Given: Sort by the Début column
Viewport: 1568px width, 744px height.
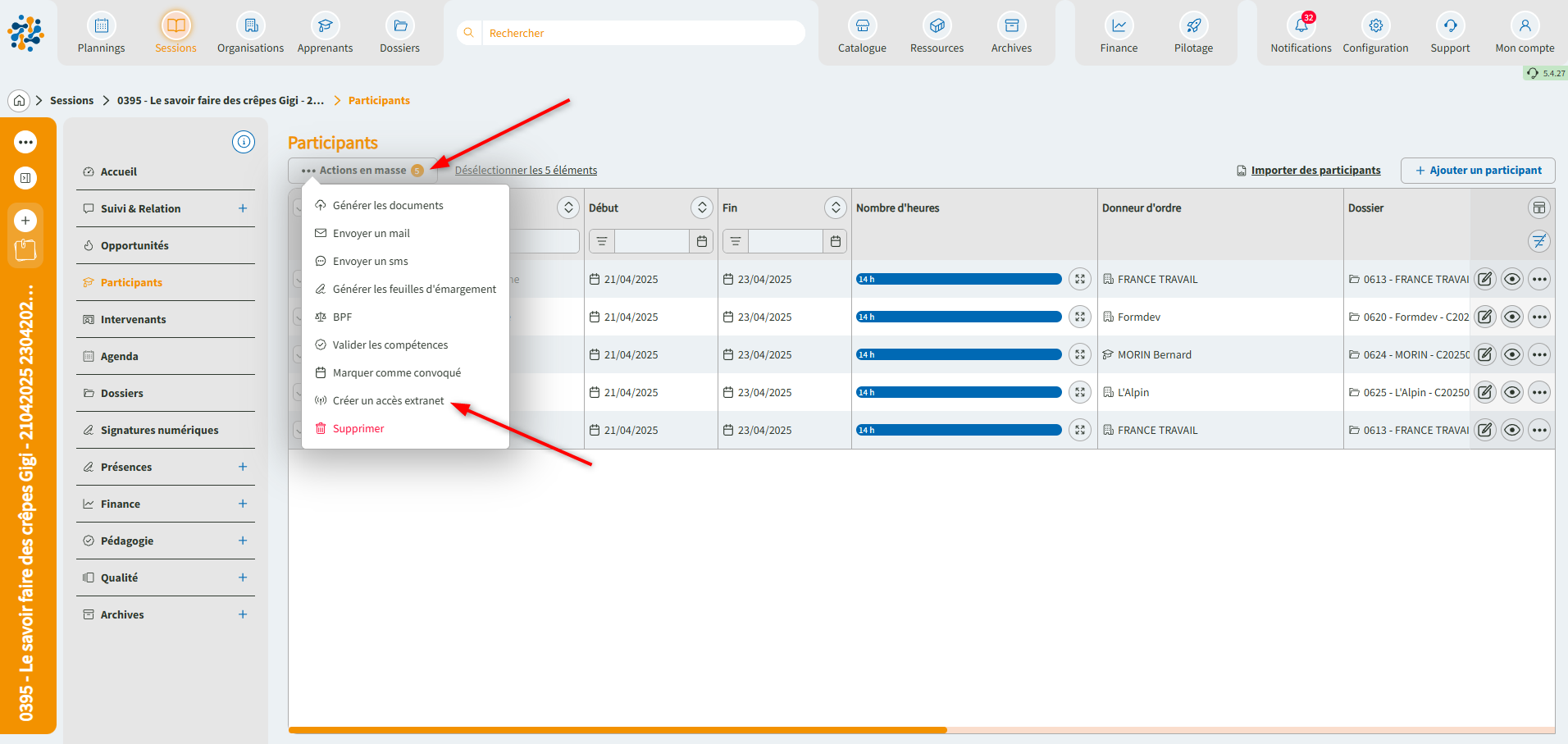Looking at the screenshot, I should tap(702, 208).
